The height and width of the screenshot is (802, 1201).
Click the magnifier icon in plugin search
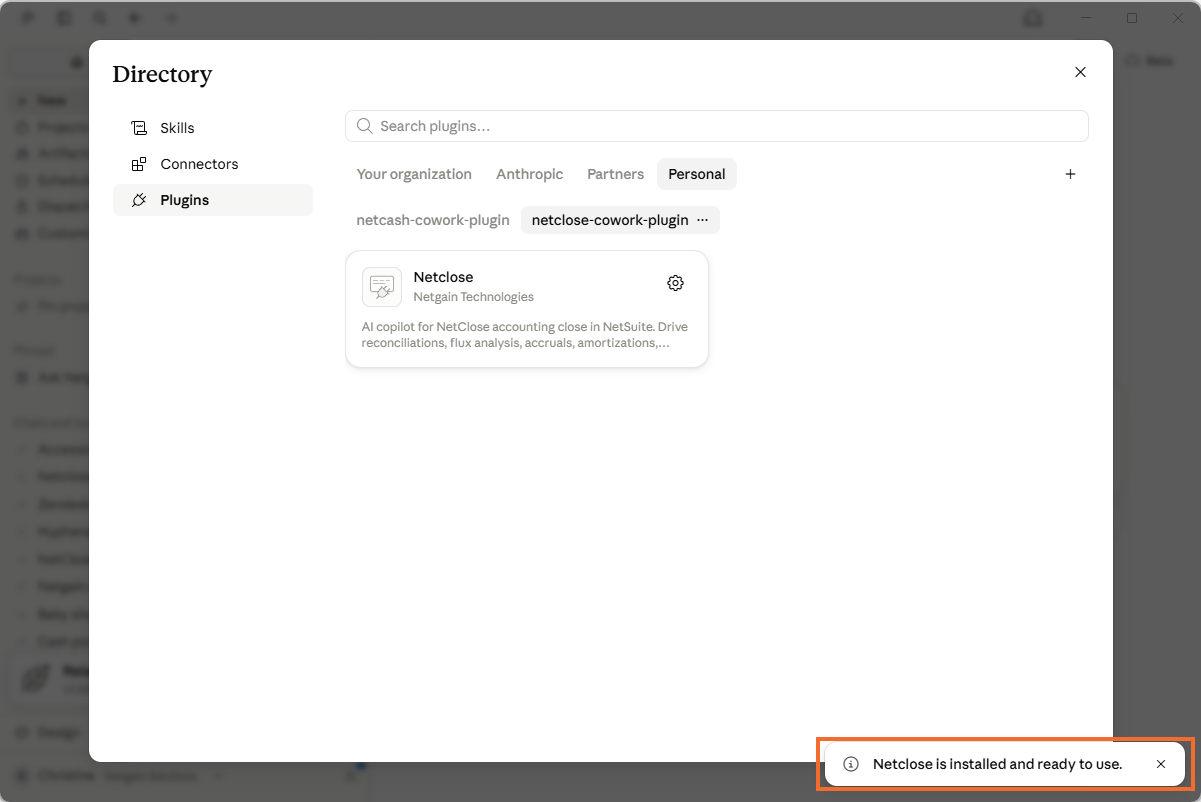(365, 126)
